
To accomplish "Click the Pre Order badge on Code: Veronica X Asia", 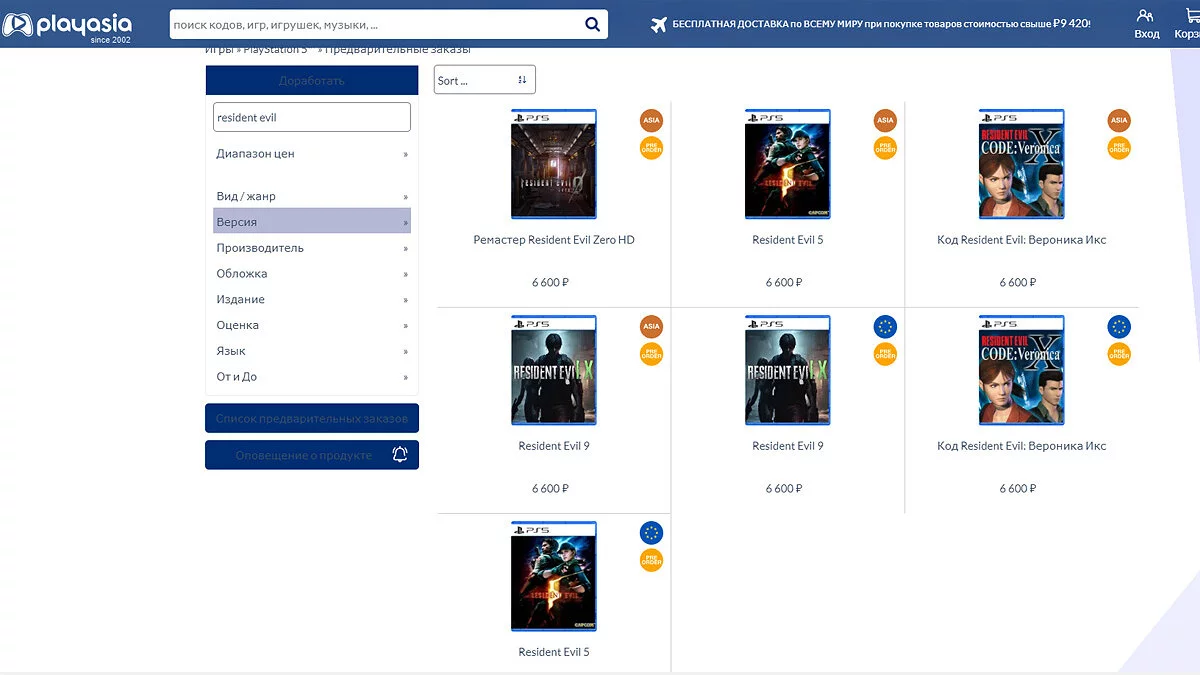I will (x=1119, y=148).
